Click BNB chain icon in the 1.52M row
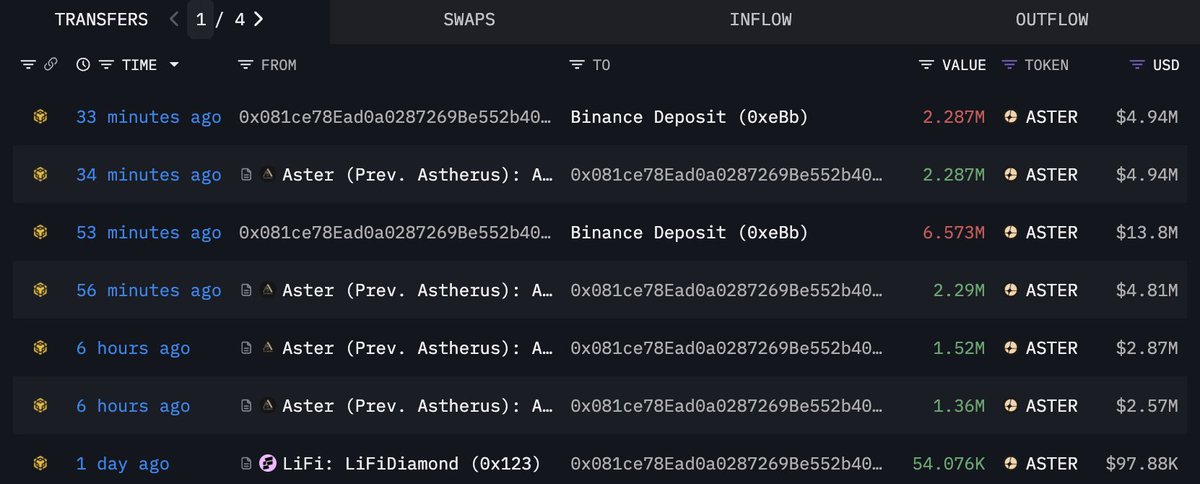Screen dimensions: 1200x484 [40, 348]
